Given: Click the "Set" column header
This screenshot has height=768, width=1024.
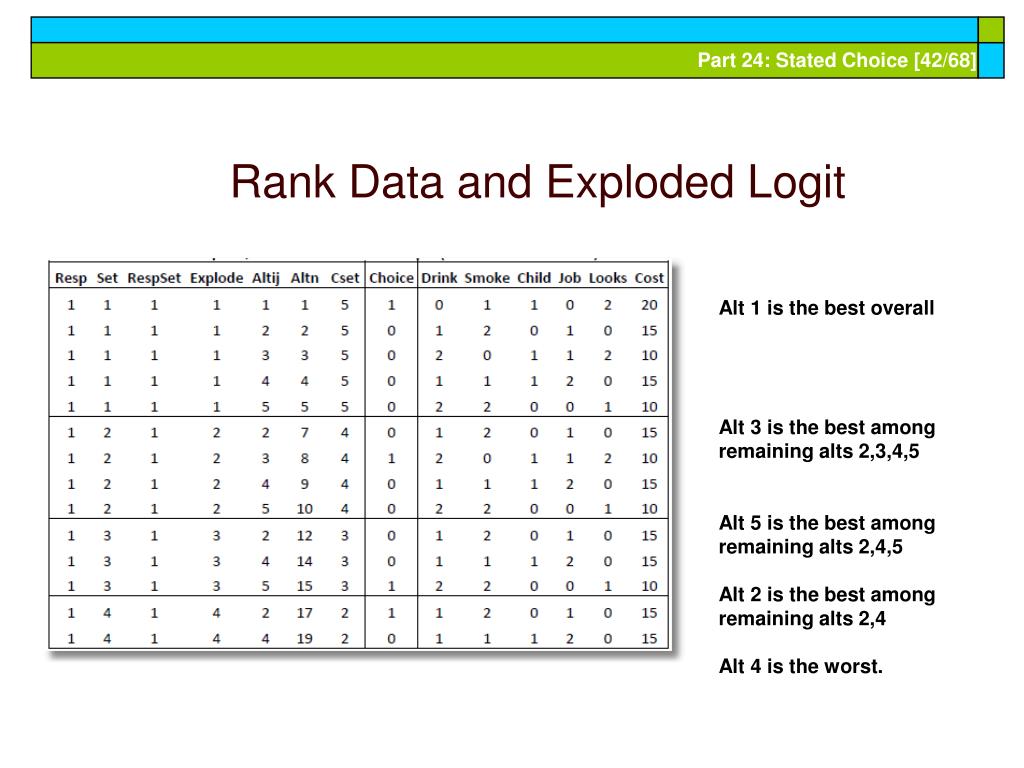Looking at the screenshot, I should (x=107, y=278).
